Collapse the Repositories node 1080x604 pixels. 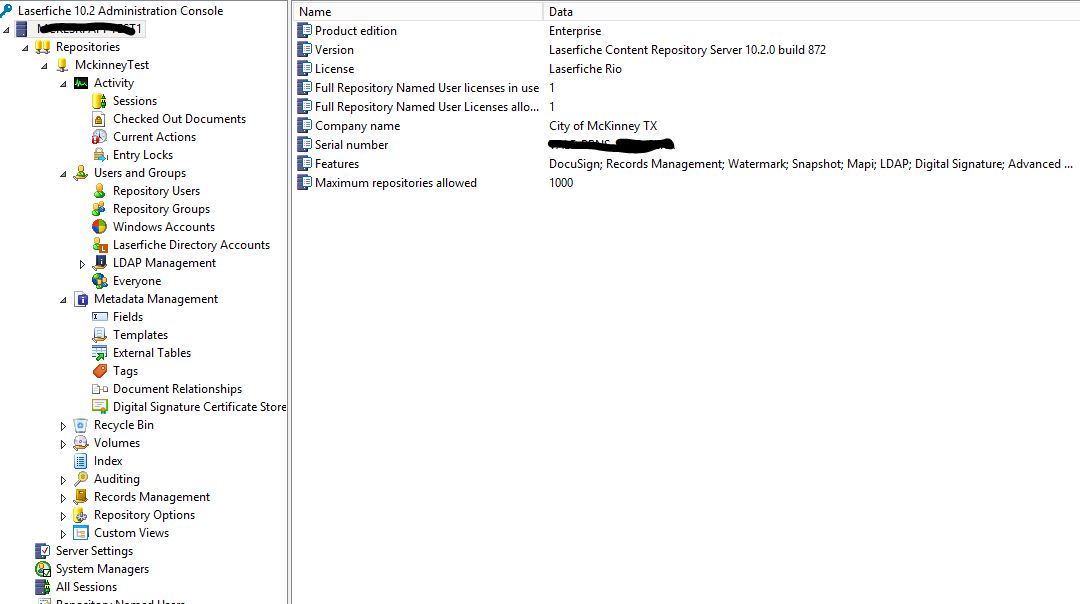[x=25, y=48]
